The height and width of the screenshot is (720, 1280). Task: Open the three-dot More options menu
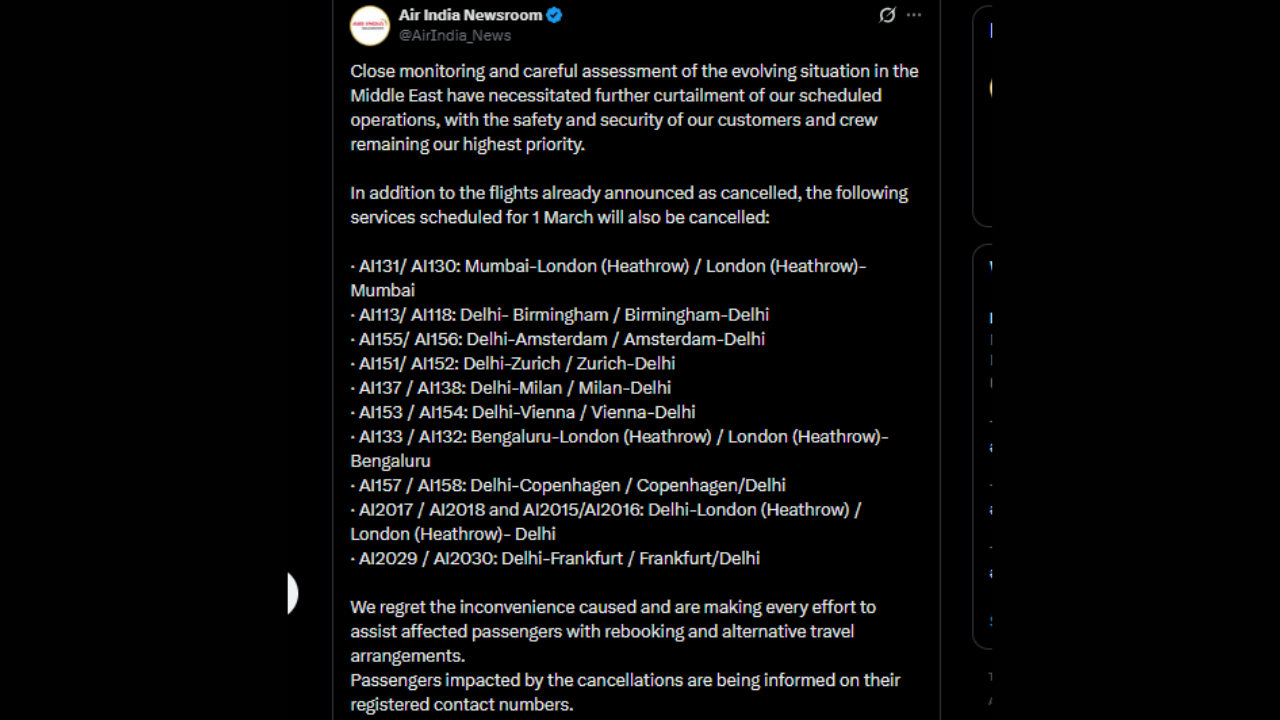tap(914, 15)
